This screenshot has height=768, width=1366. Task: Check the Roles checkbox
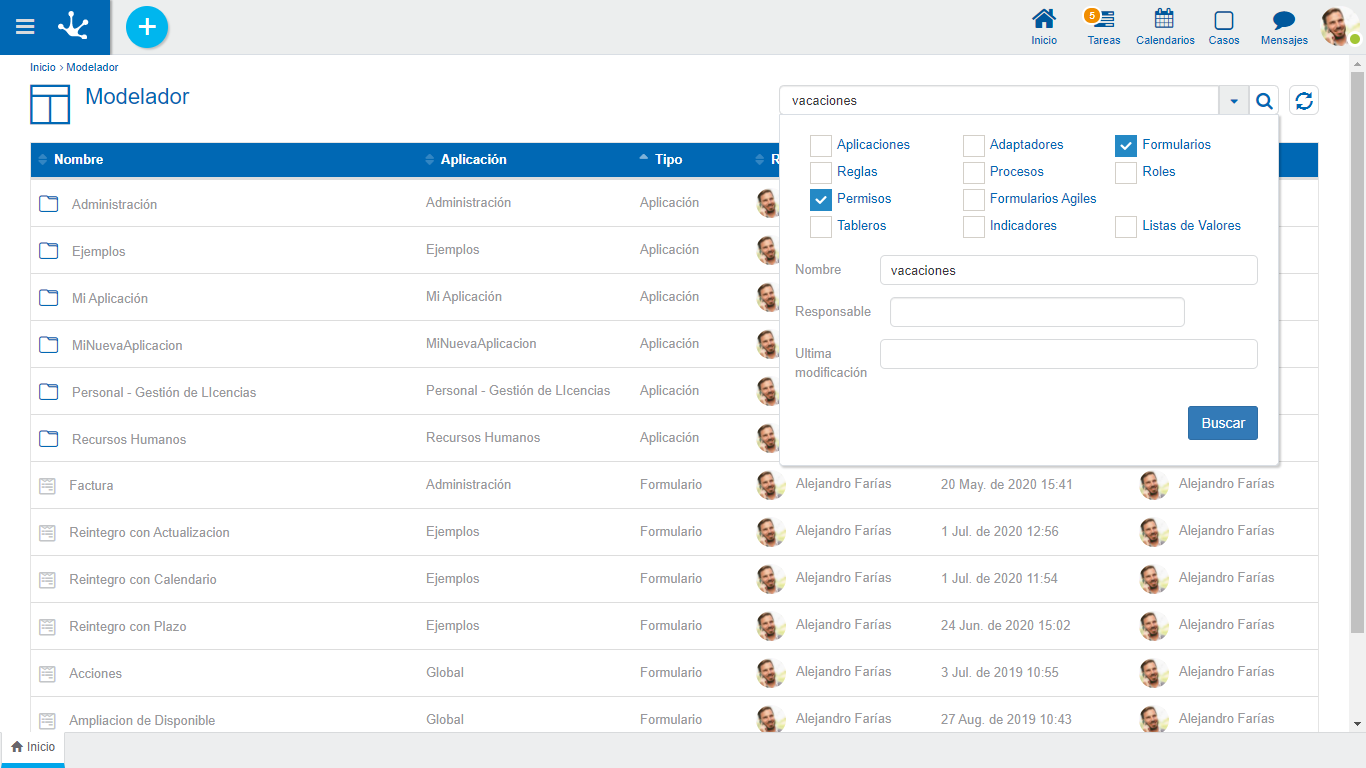pyautogui.click(x=1126, y=172)
